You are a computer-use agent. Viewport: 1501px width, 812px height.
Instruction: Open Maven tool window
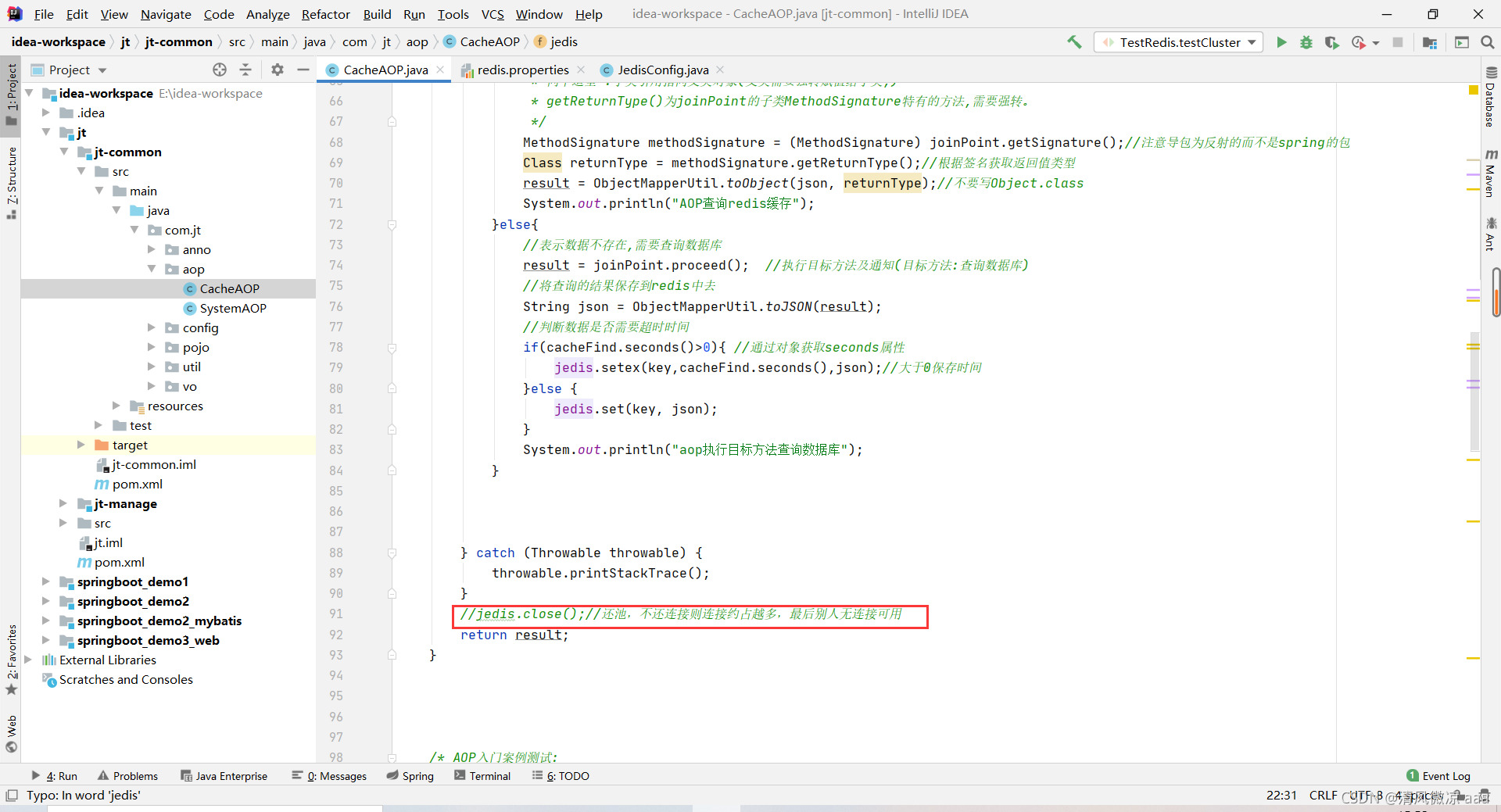point(1490,172)
